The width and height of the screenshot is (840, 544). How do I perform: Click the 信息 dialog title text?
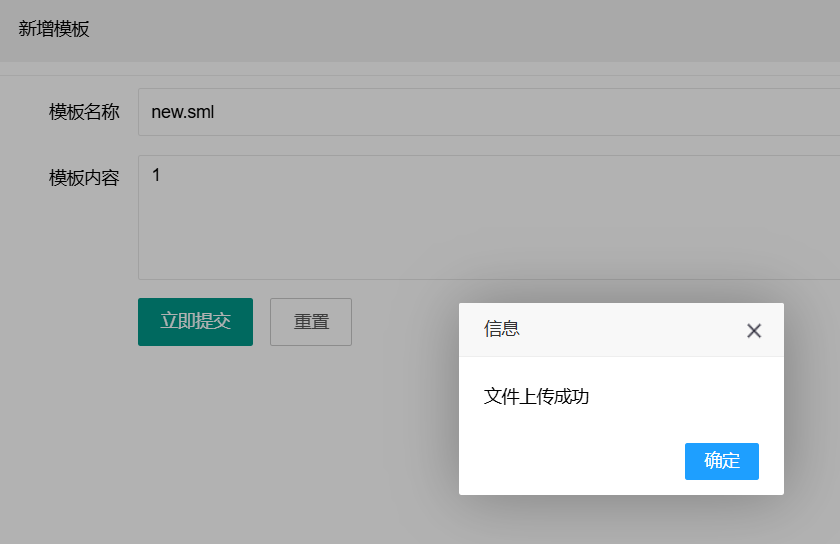(502, 329)
